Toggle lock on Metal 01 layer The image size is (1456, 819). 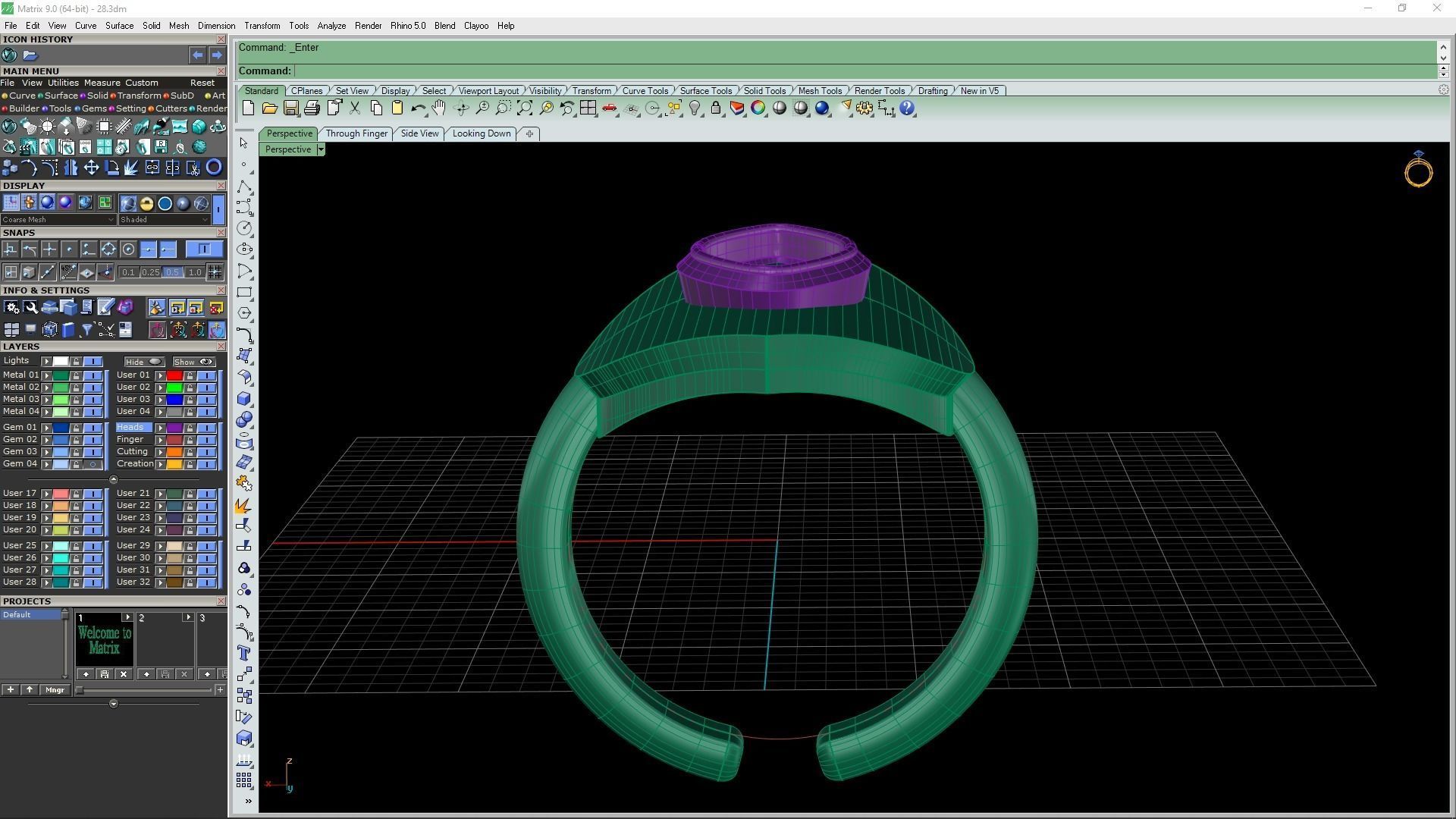(76, 375)
